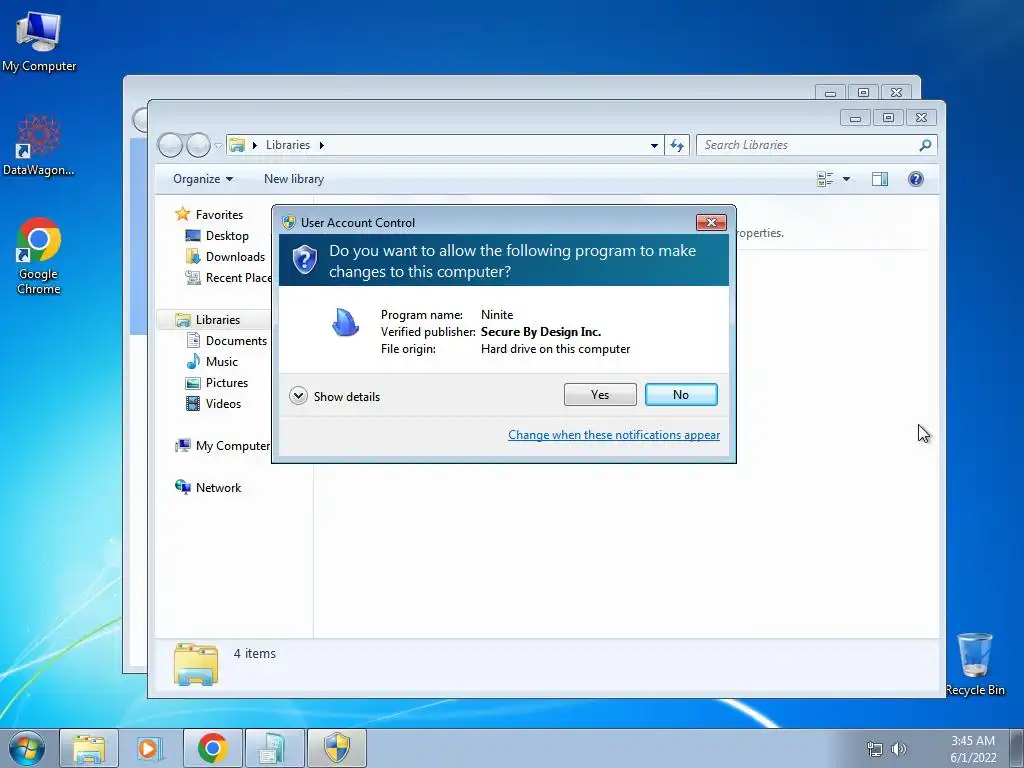This screenshot has height=768, width=1024.
Task: Click the Favorites star icon
Action: click(x=182, y=214)
